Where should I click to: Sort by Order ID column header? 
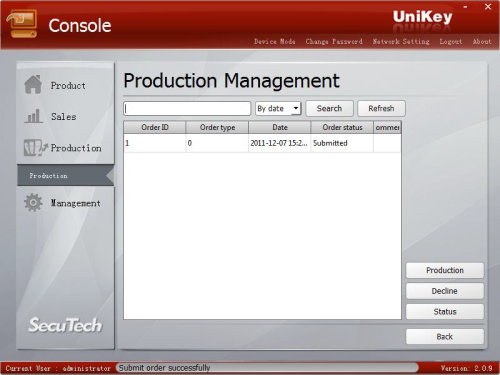[x=155, y=127]
